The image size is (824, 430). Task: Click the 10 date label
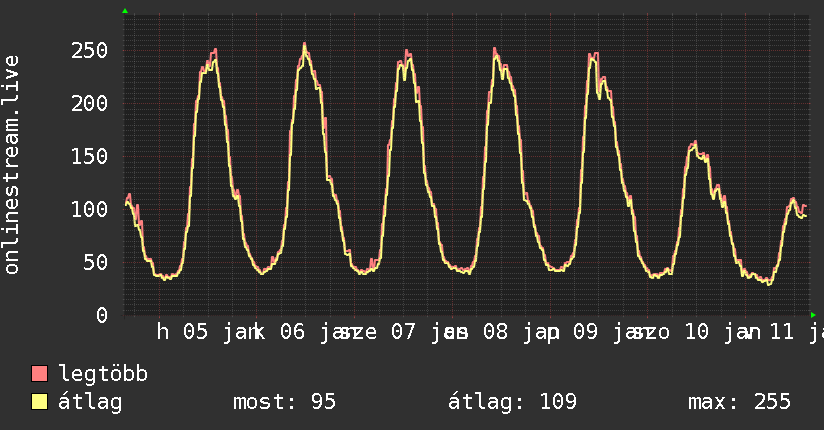(697, 332)
